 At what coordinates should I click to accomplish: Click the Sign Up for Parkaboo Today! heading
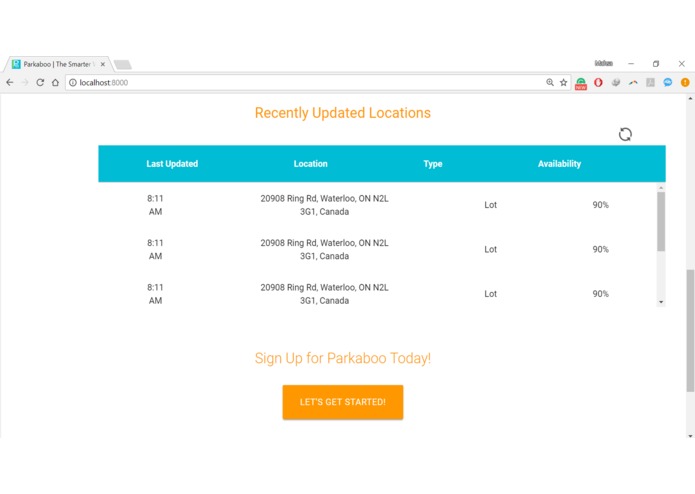[343, 358]
